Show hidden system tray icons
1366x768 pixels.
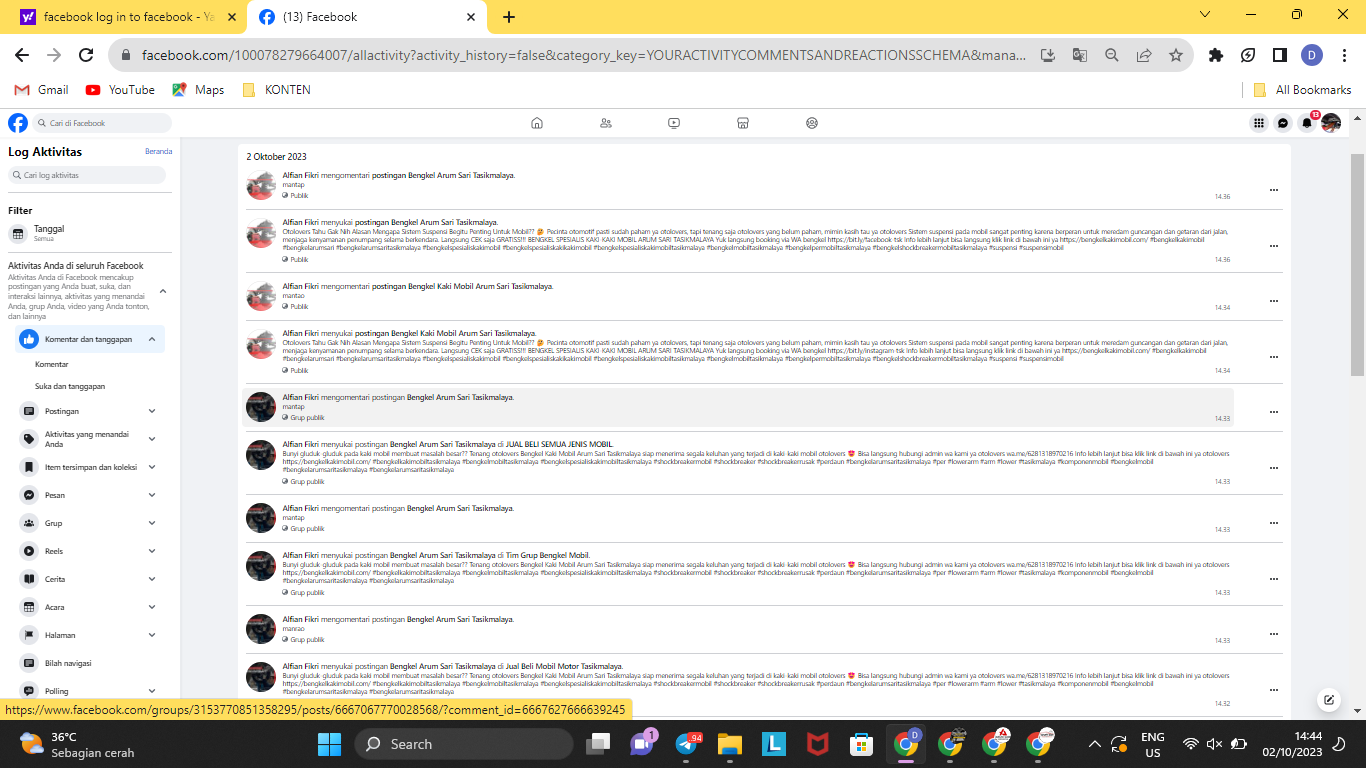1095,743
